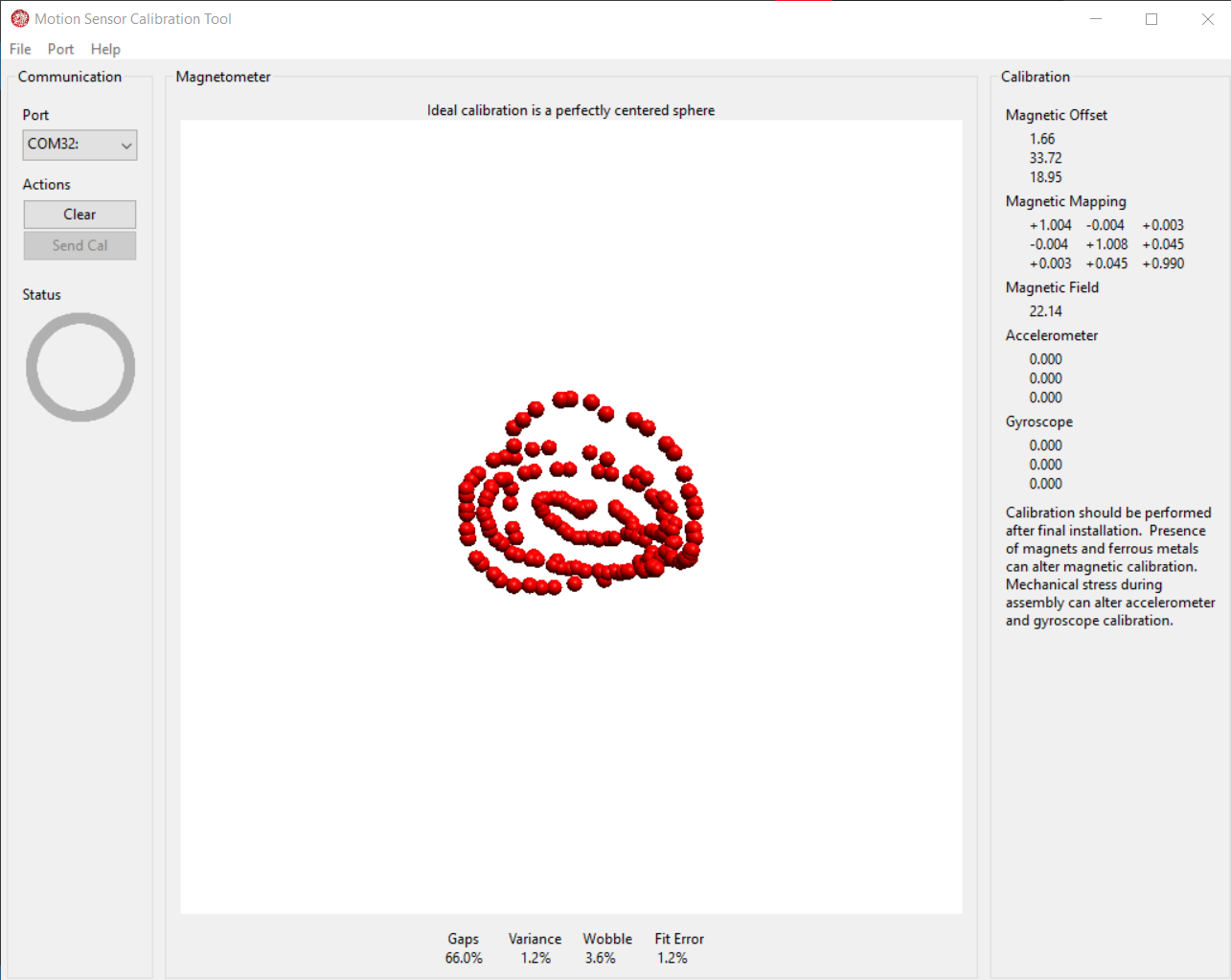Click the Gaps value 66.0%
The width and height of the screenshot is (1231, 980).
point(464,958)
